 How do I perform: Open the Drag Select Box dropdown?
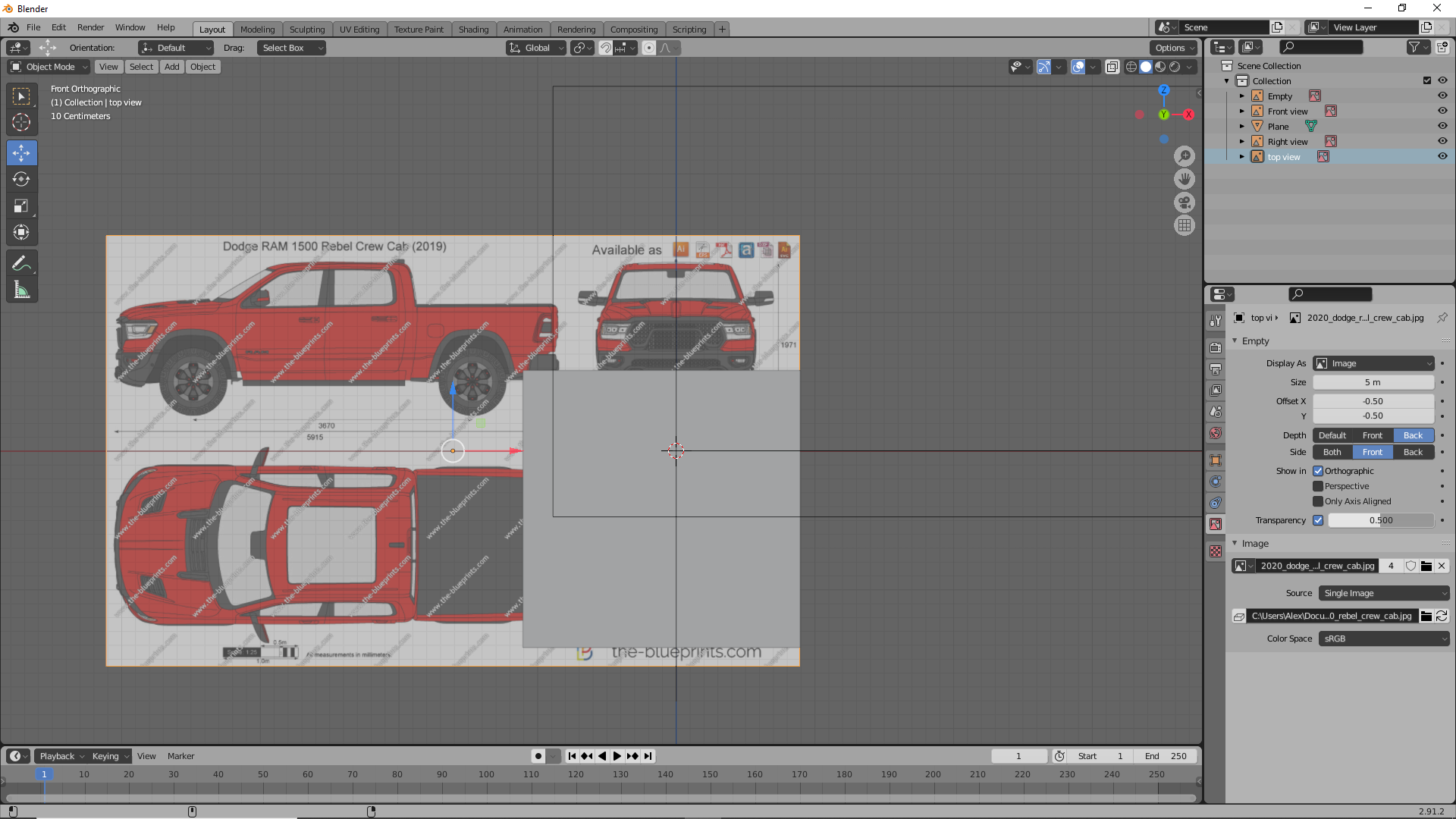tap(291, 48)
